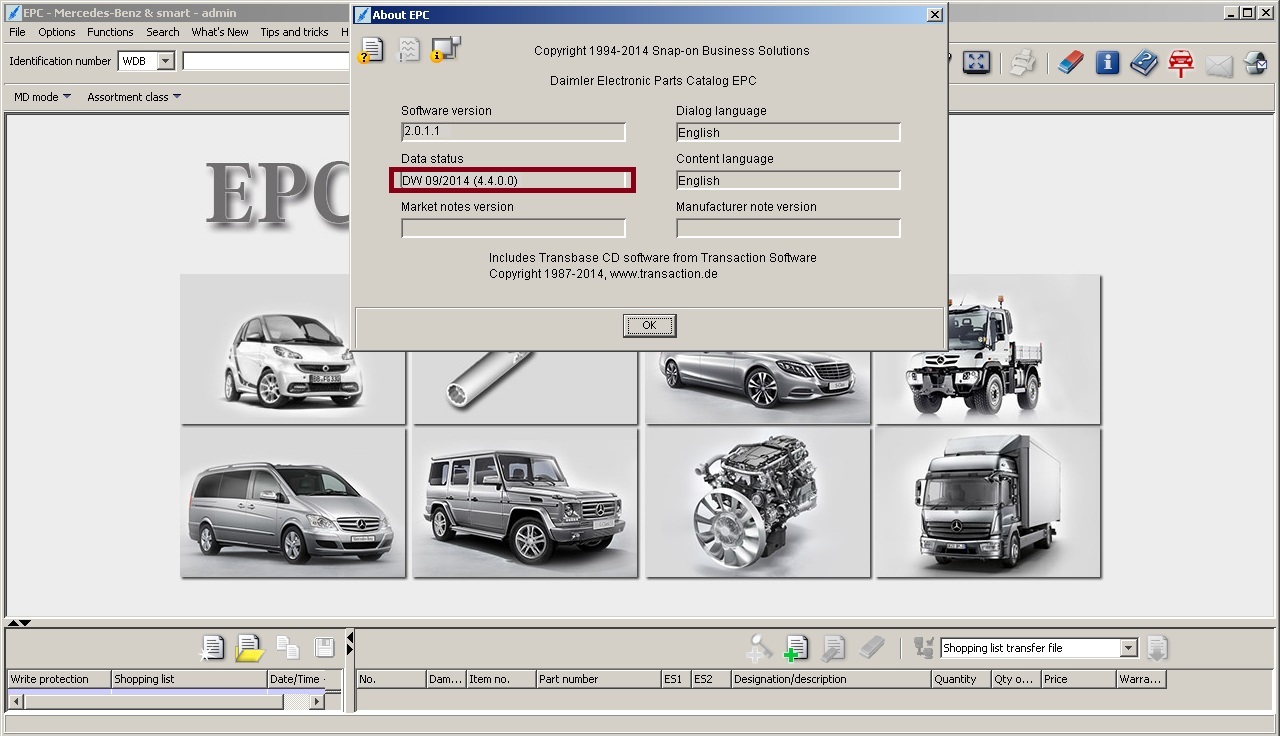Select the silver S-Class sedan thumbnail
This screenshot has height=736, width=1280.
757,386
